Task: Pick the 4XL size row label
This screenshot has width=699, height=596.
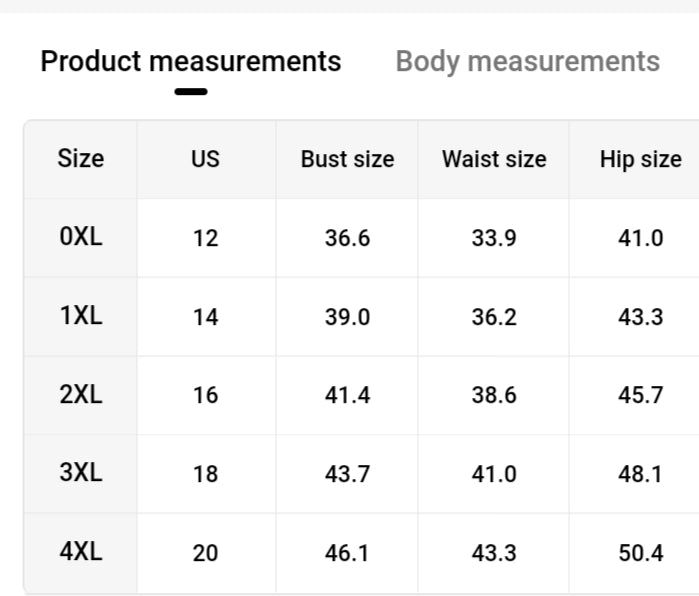Action: 80,551
